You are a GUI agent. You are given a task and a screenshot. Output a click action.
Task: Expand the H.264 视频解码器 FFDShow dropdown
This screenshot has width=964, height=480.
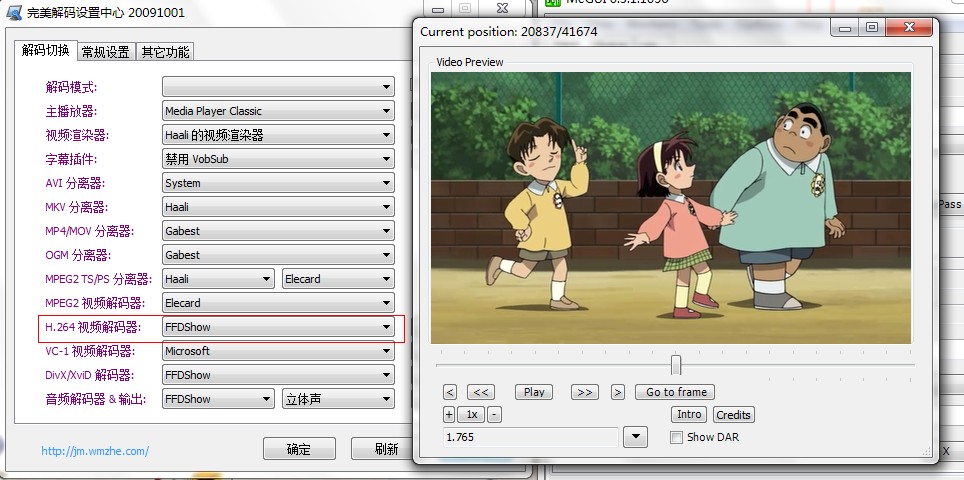point(386,327)
